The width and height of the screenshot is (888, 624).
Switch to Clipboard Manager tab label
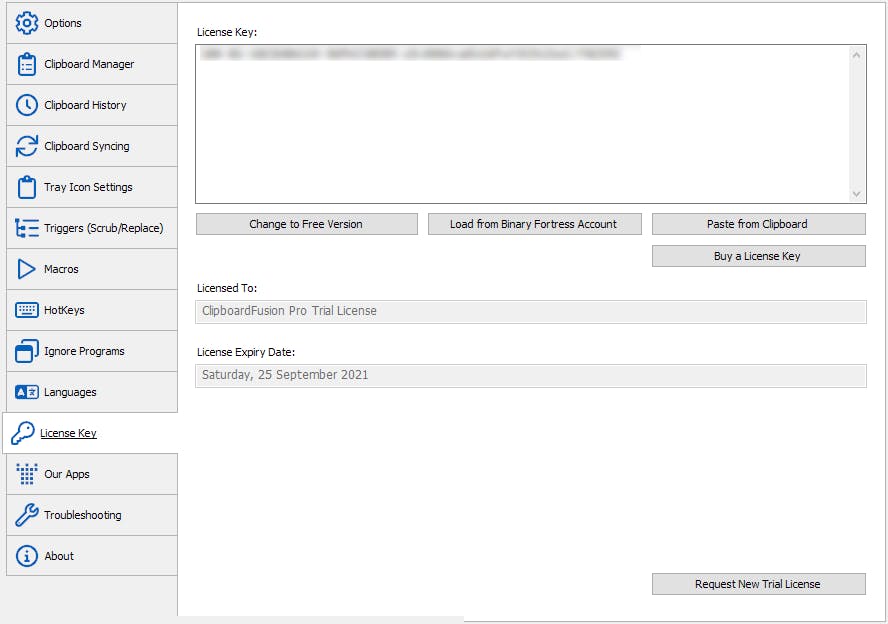click(89, 64)
